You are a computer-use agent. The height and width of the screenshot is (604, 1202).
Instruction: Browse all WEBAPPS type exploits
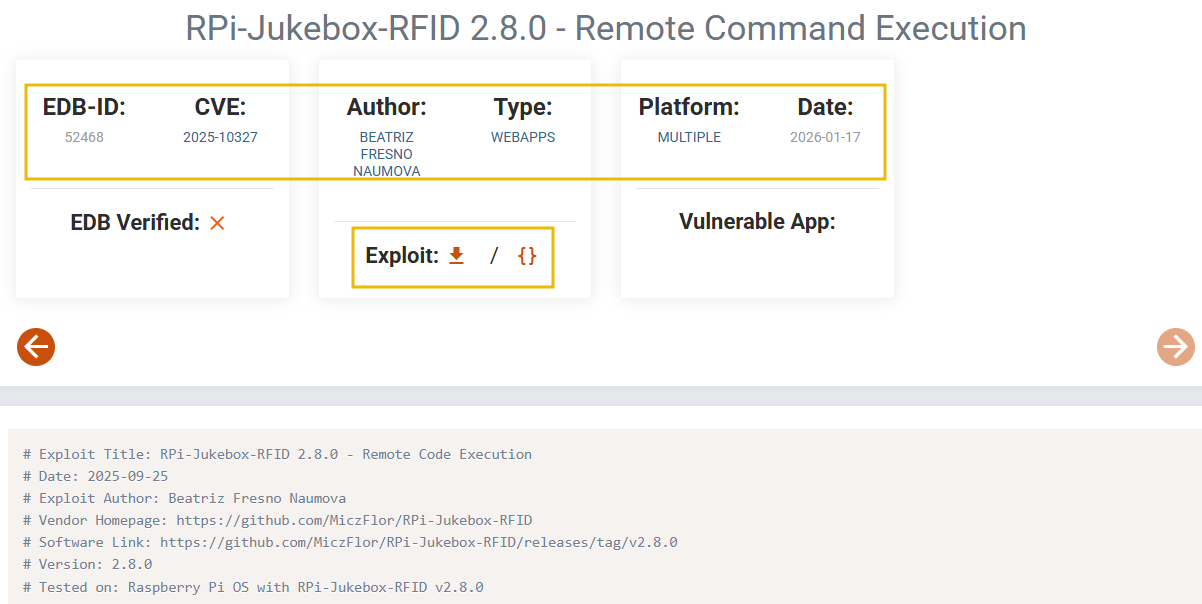tap(523, 137)
